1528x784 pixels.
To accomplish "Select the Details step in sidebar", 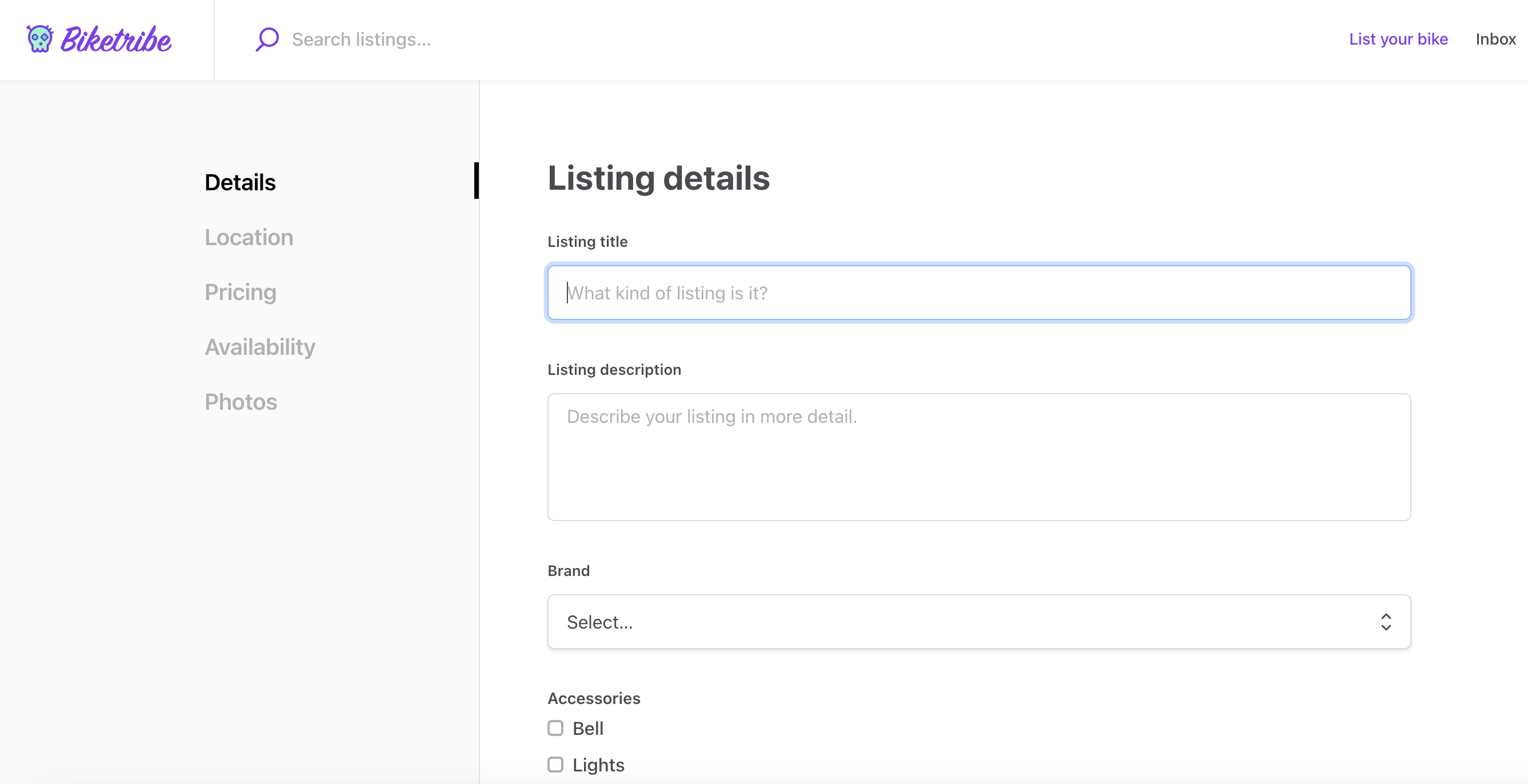I will pos(239,182).
